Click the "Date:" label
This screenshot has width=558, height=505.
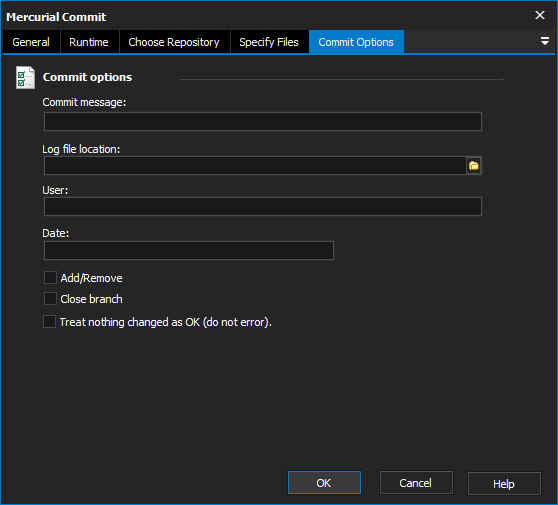click(56, 233)
